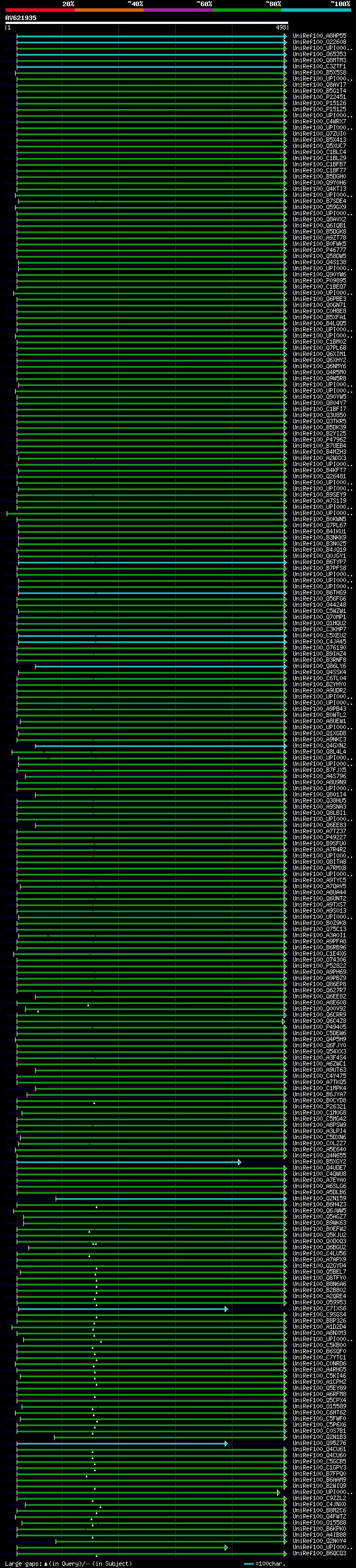
Task: Open hit UniRef100_A8HP55
Action: [319, 36]
